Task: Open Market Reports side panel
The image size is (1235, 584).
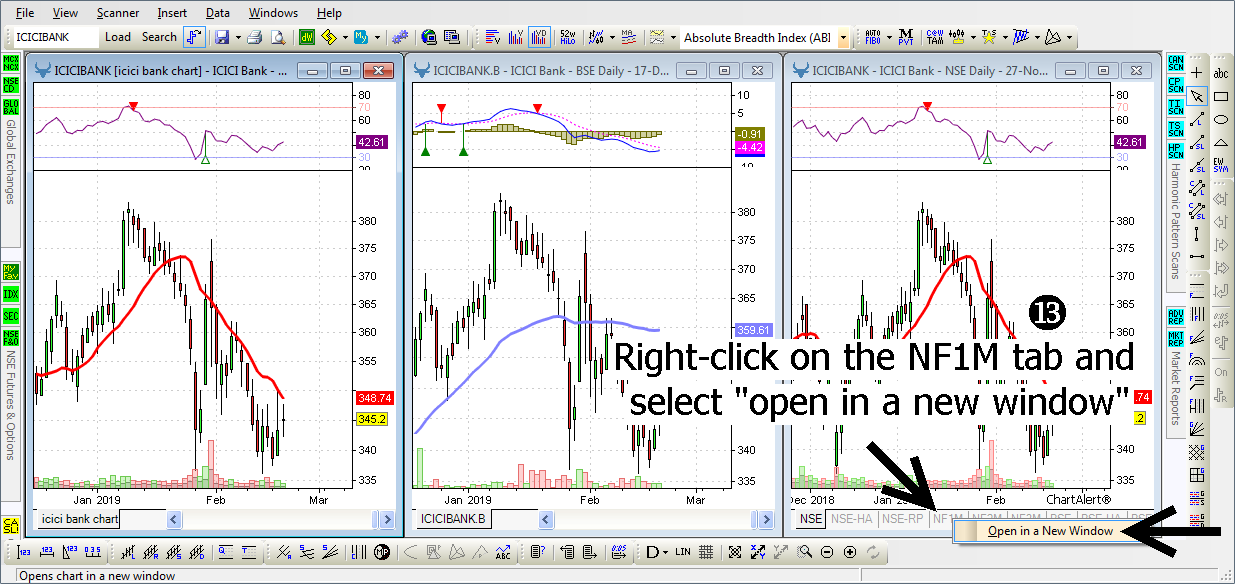Action: (1175, 388)
